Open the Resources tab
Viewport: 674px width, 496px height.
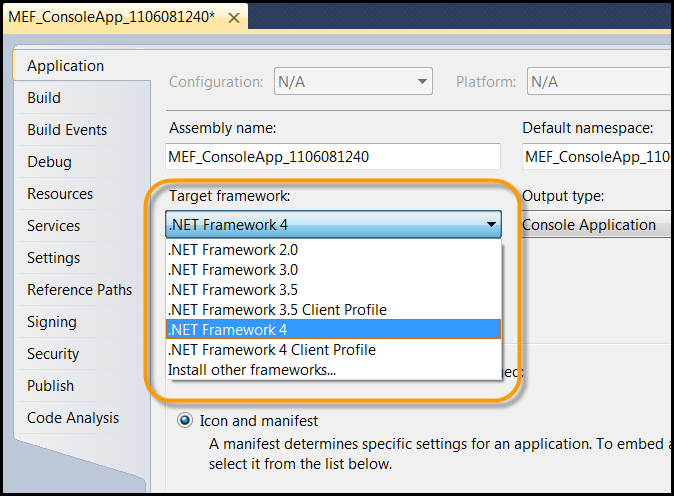click(x=60, y=194)
